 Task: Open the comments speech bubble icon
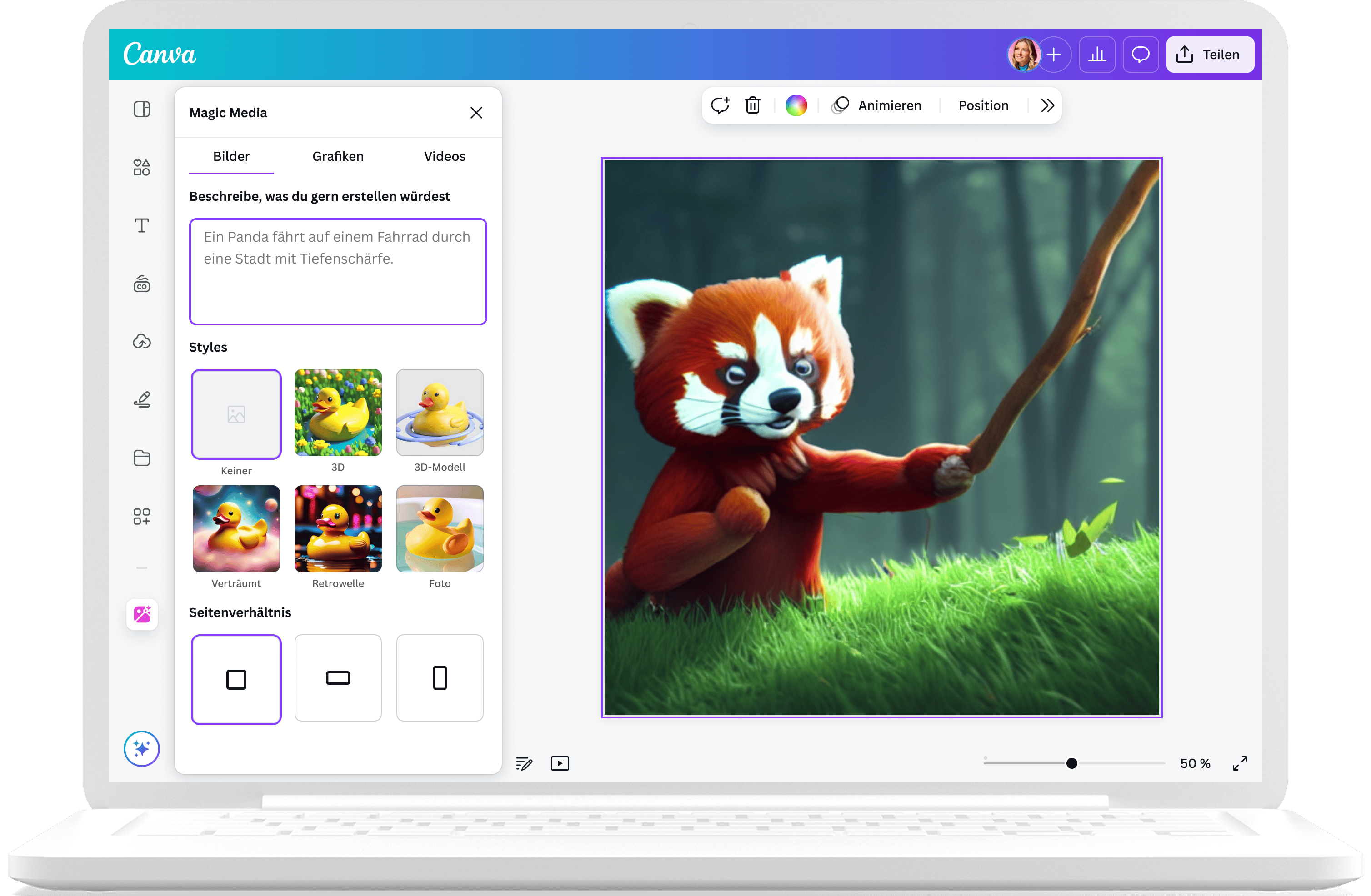(x=1140, y=55)
